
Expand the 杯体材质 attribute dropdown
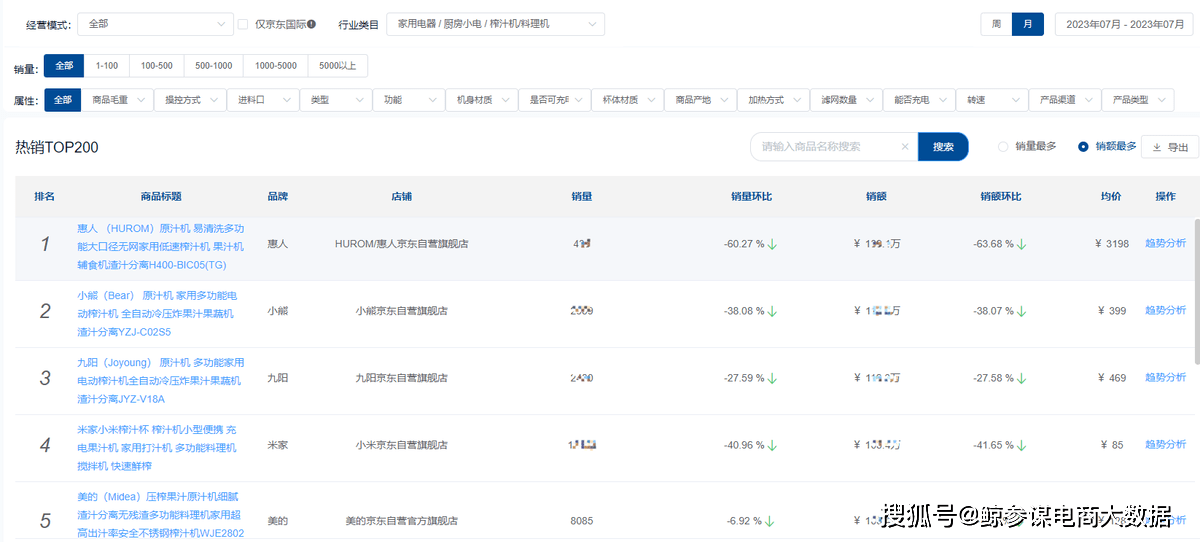coord(629,100)
